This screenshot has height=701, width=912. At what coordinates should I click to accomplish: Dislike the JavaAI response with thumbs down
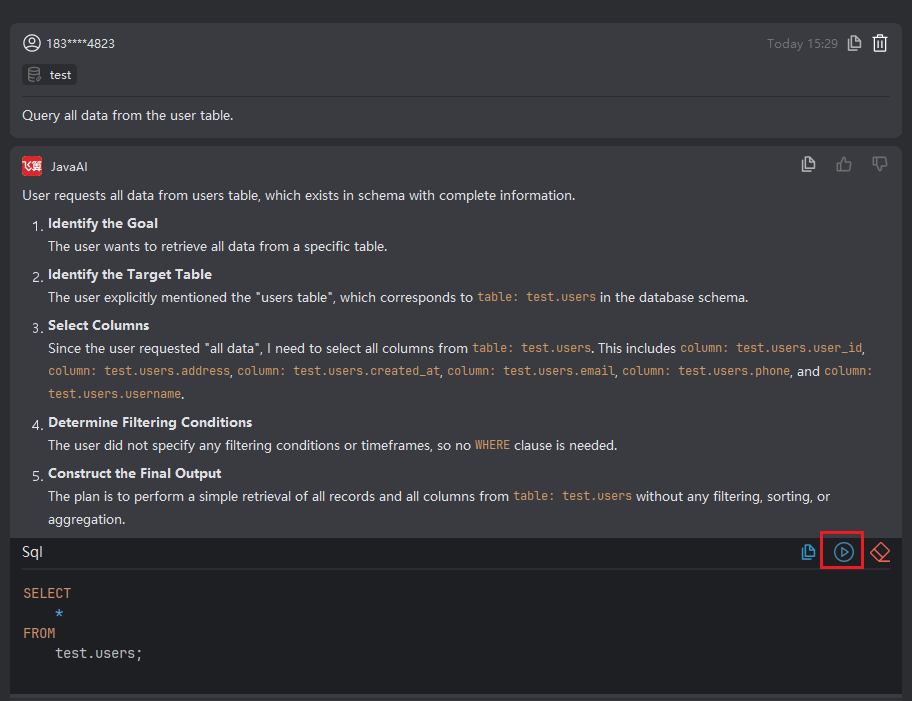point(880,164)
